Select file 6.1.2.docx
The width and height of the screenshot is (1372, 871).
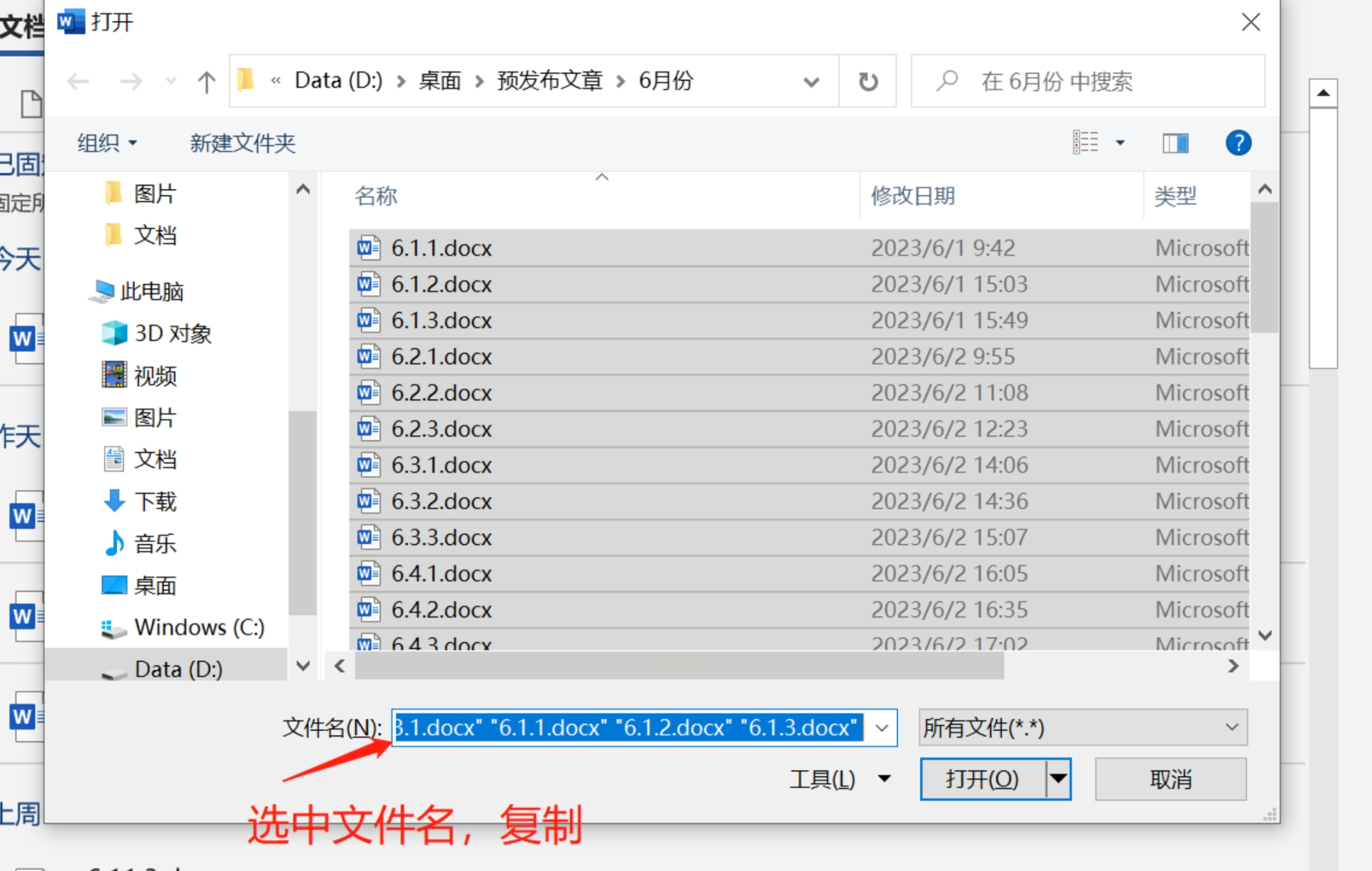[x=799, y=284]
